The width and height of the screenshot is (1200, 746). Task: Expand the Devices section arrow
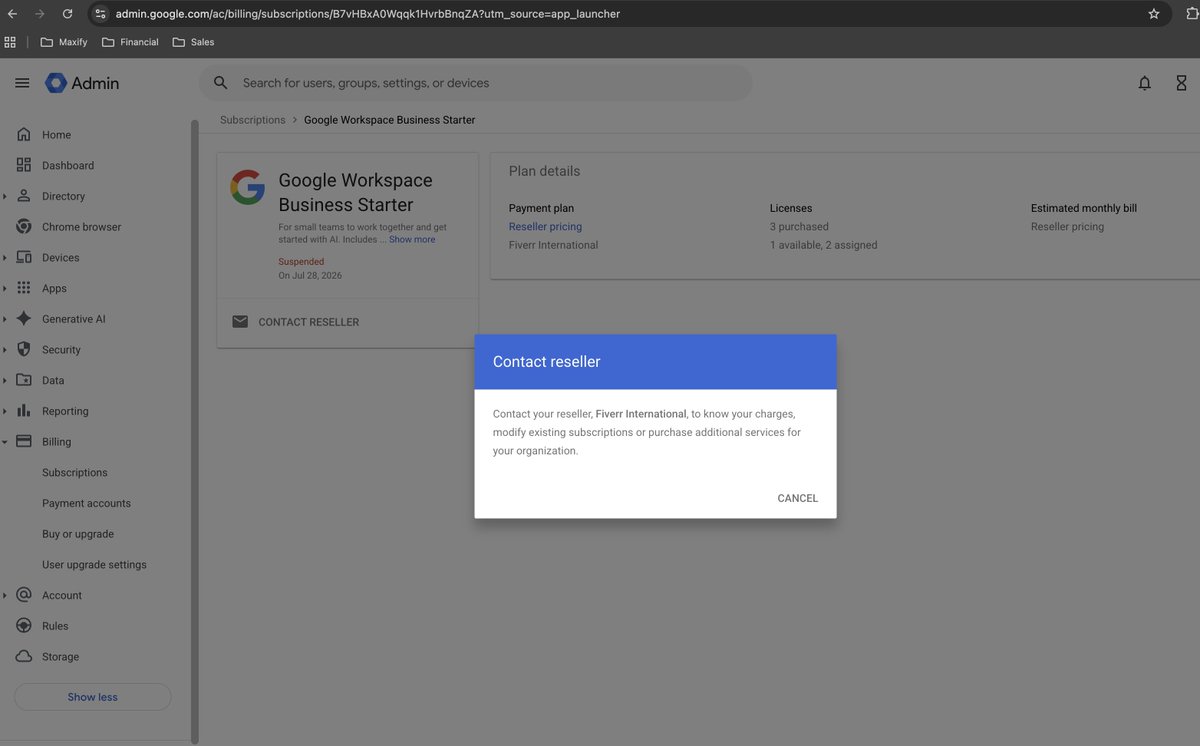[5, 258]
